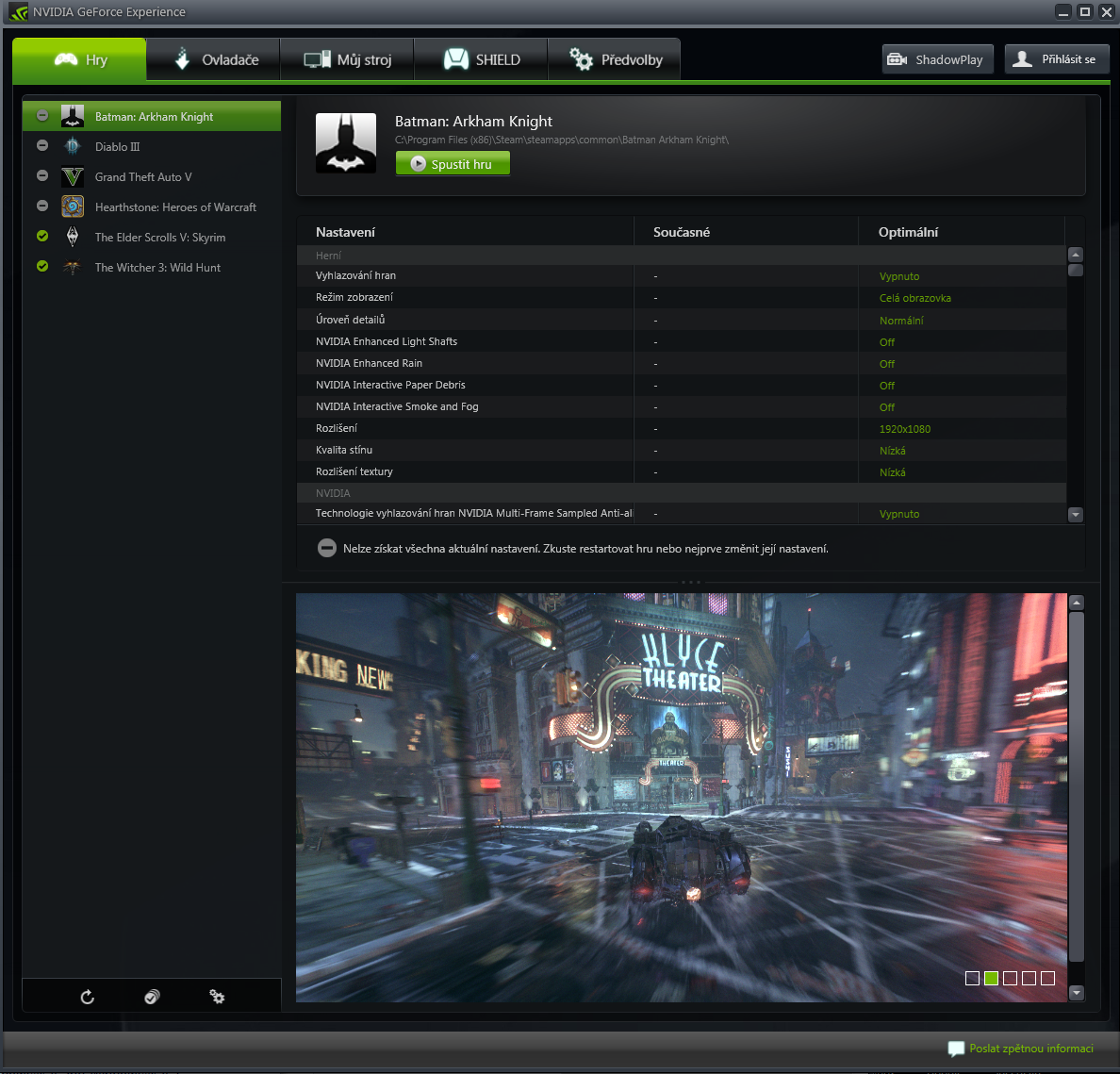Select Diablo III in games list

(152, 146)
